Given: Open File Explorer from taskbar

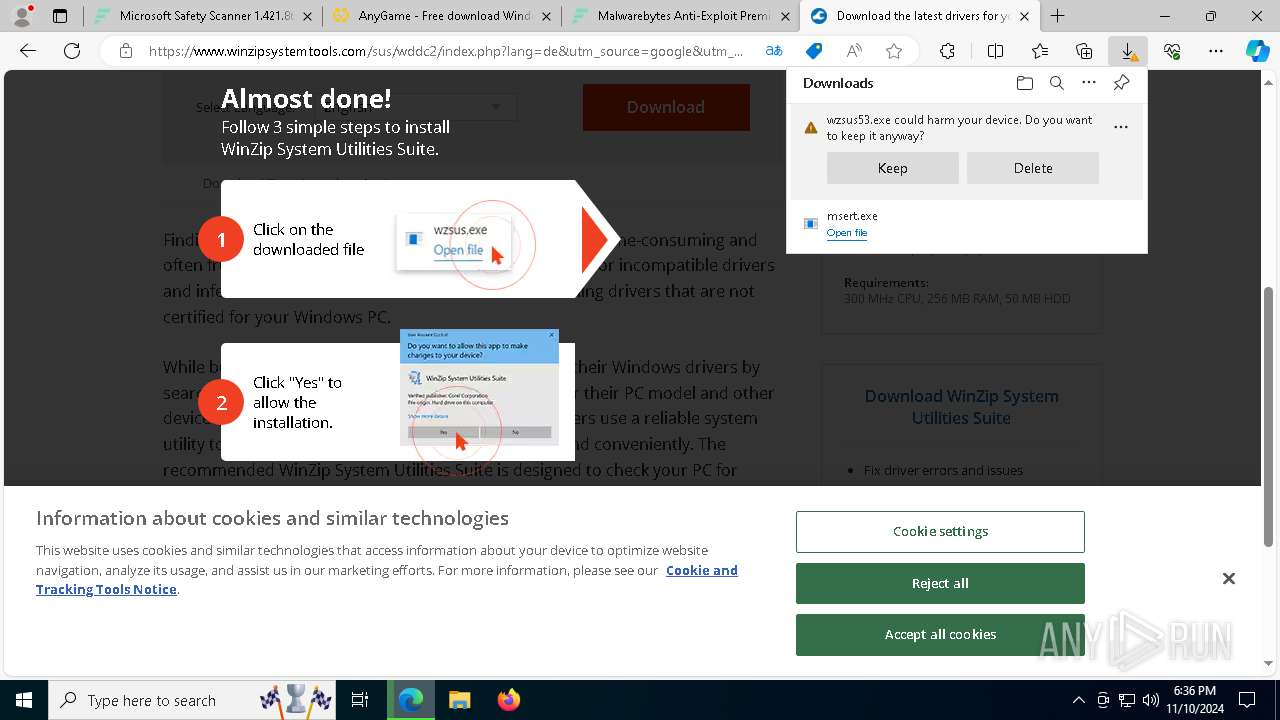Looking at the screenshot, I should tap(459, 700).
